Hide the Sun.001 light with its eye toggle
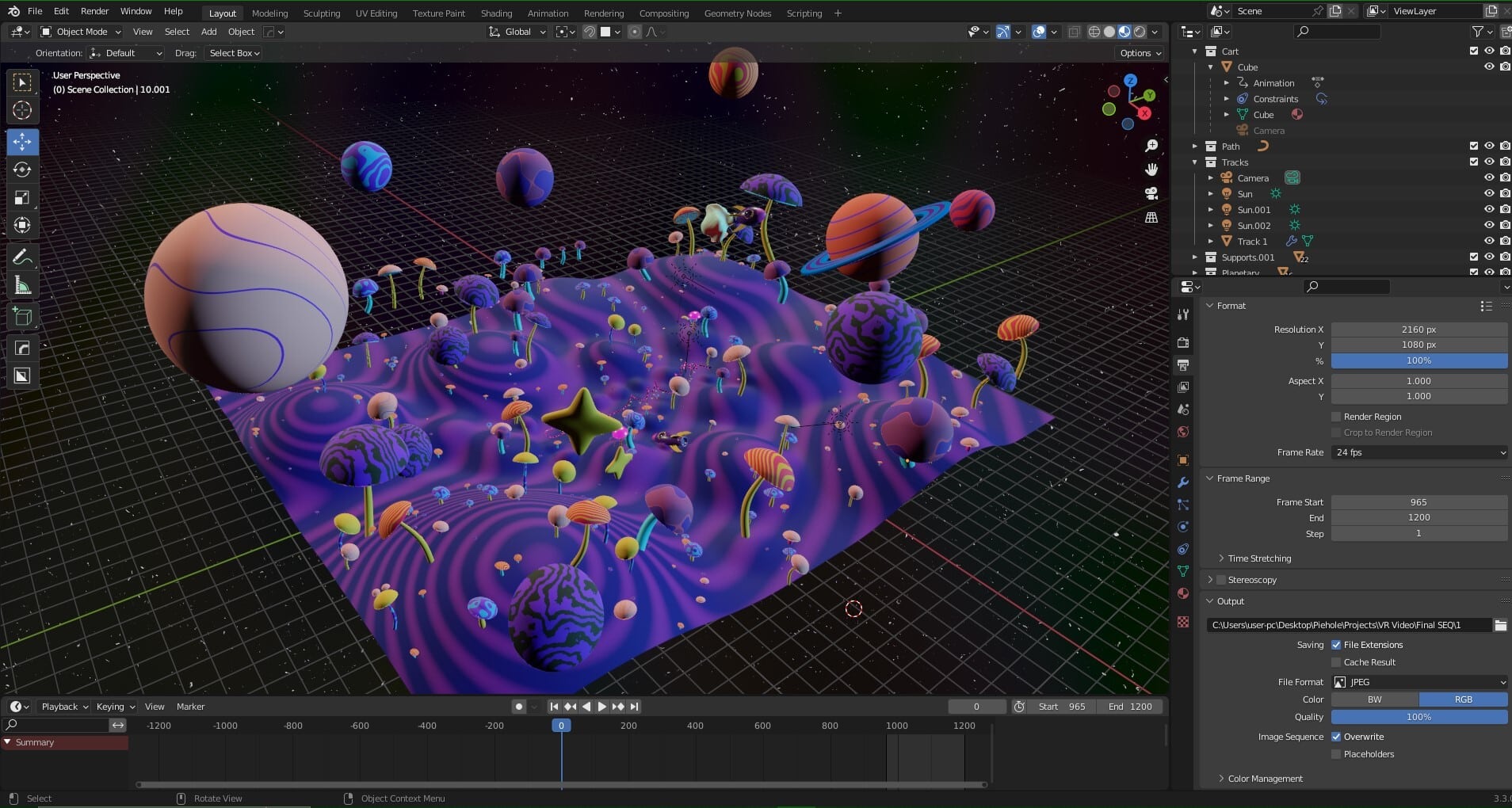Image resolution: width=1512 pixels, height=808 pixels. pyautogui.click(x=1490, y=209)
